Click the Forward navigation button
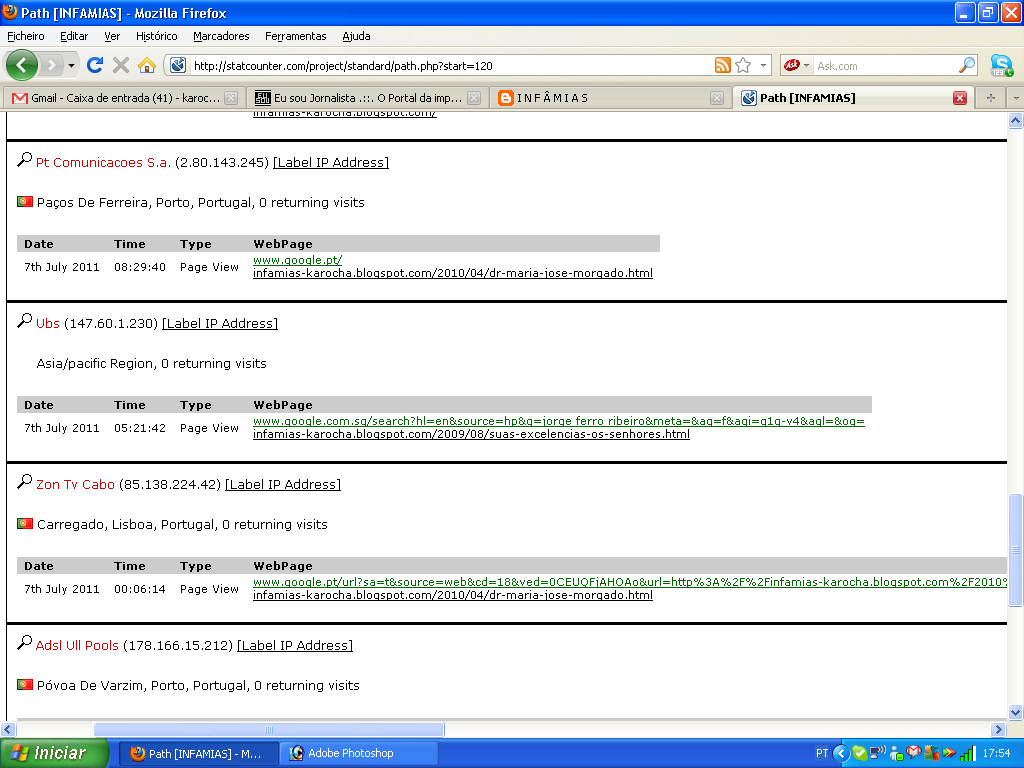Screen dimensions: 1024x768 click(52, 65)
